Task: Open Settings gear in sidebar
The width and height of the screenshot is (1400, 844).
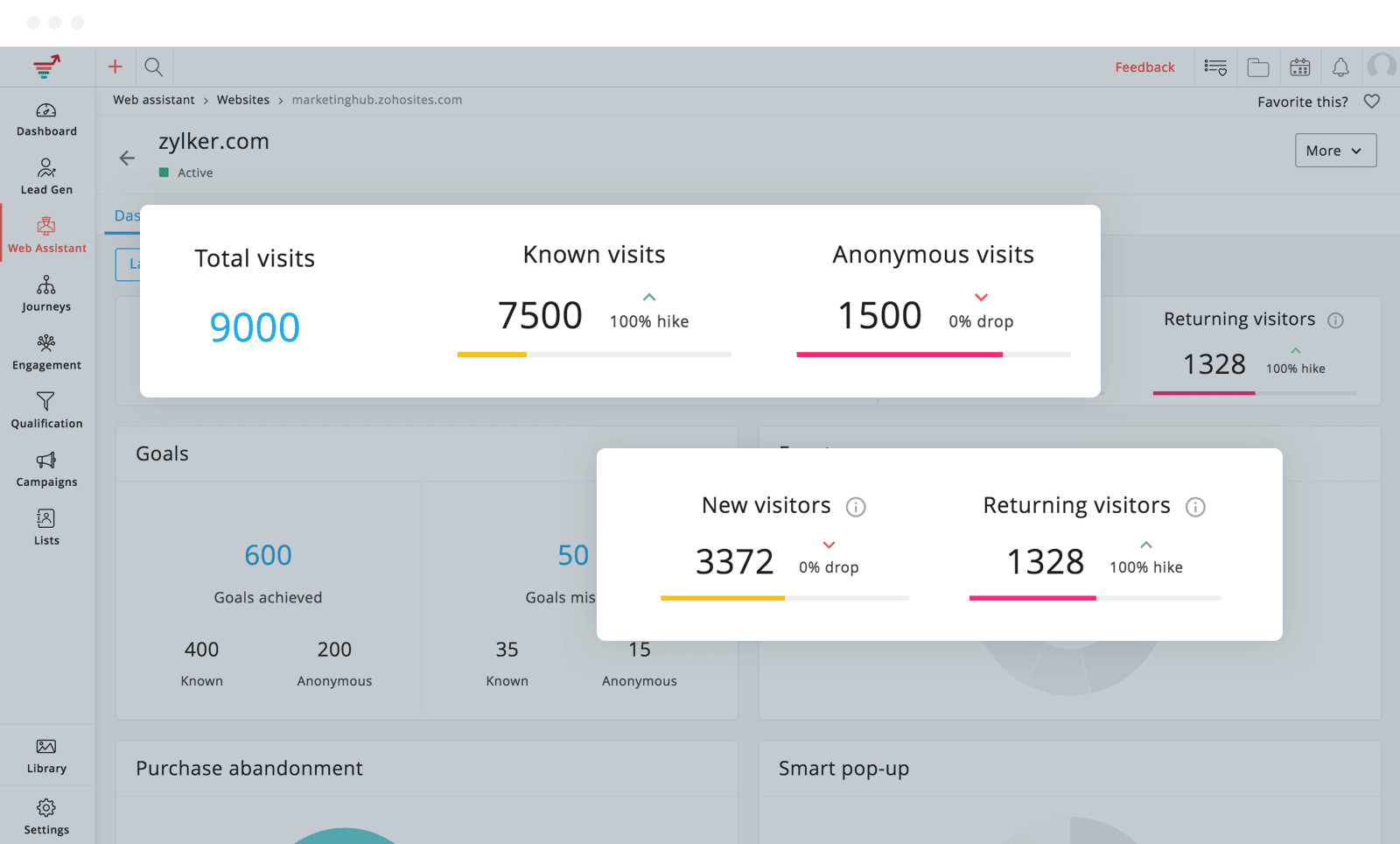Action: coord(46,816)
